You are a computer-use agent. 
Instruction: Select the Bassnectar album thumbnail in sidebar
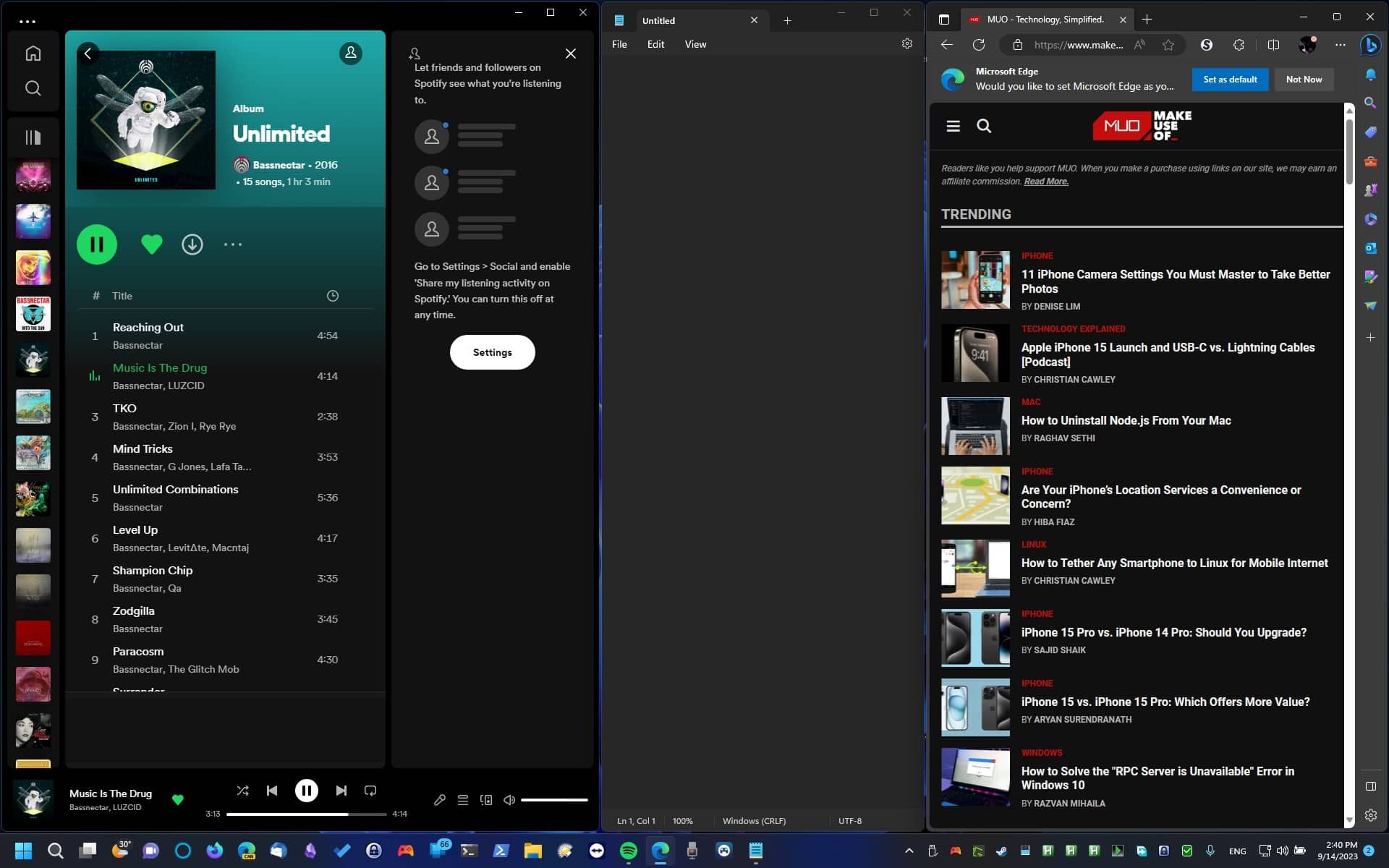(33, 314)
